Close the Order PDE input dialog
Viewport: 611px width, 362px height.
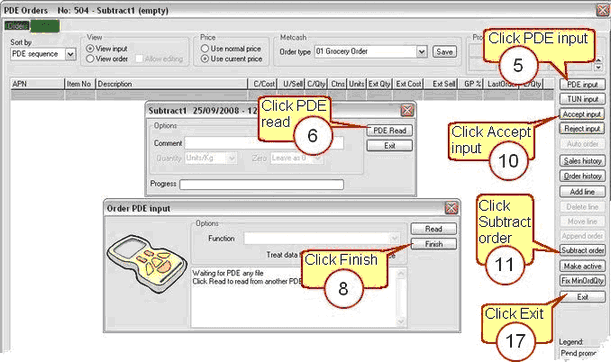451,208
